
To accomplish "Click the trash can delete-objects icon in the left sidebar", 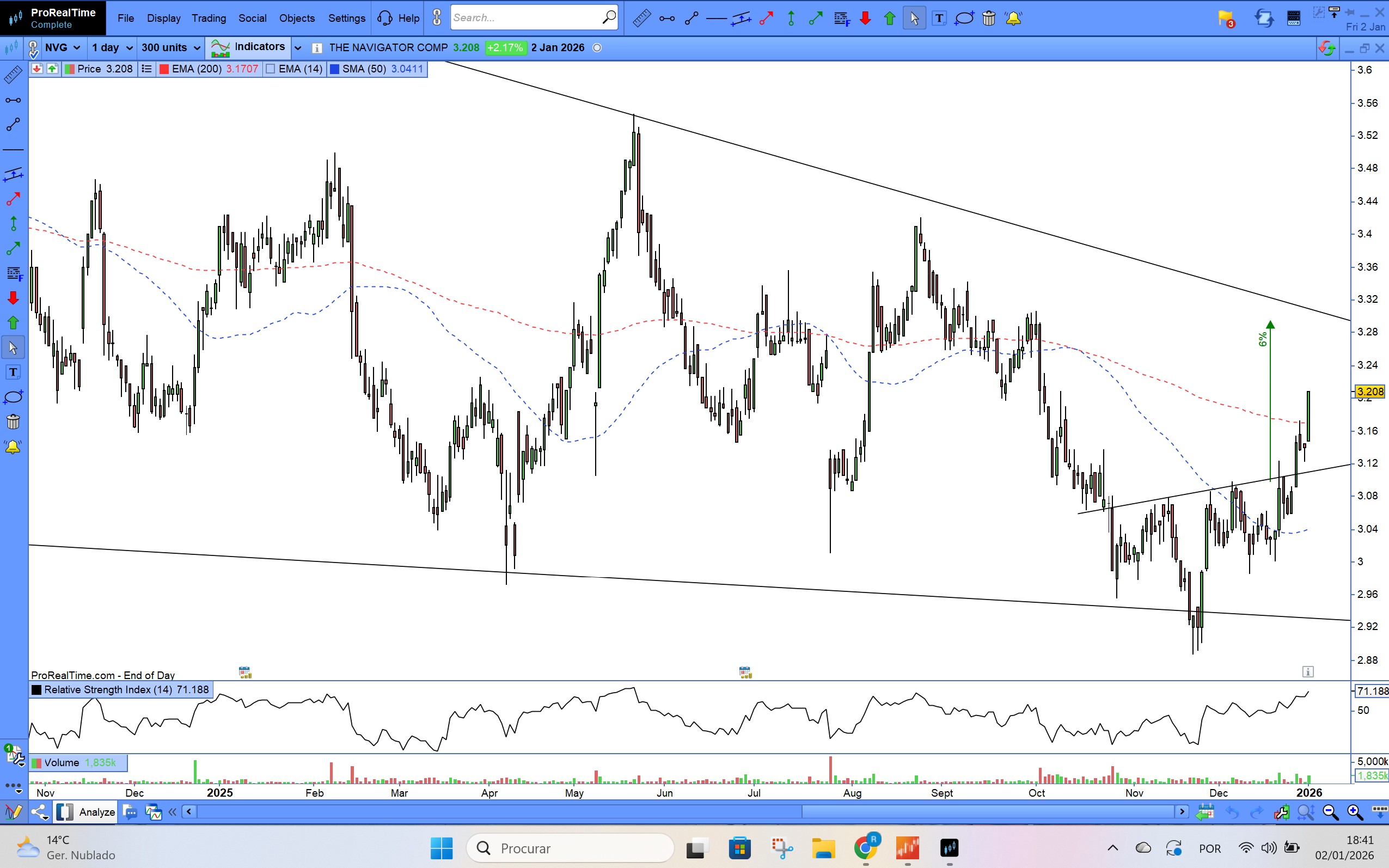I will tap(13, 422).
